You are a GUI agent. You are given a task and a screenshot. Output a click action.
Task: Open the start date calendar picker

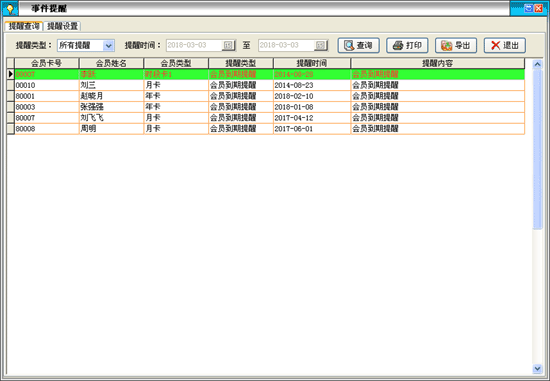pyautogui.click(x=228, y=45)
